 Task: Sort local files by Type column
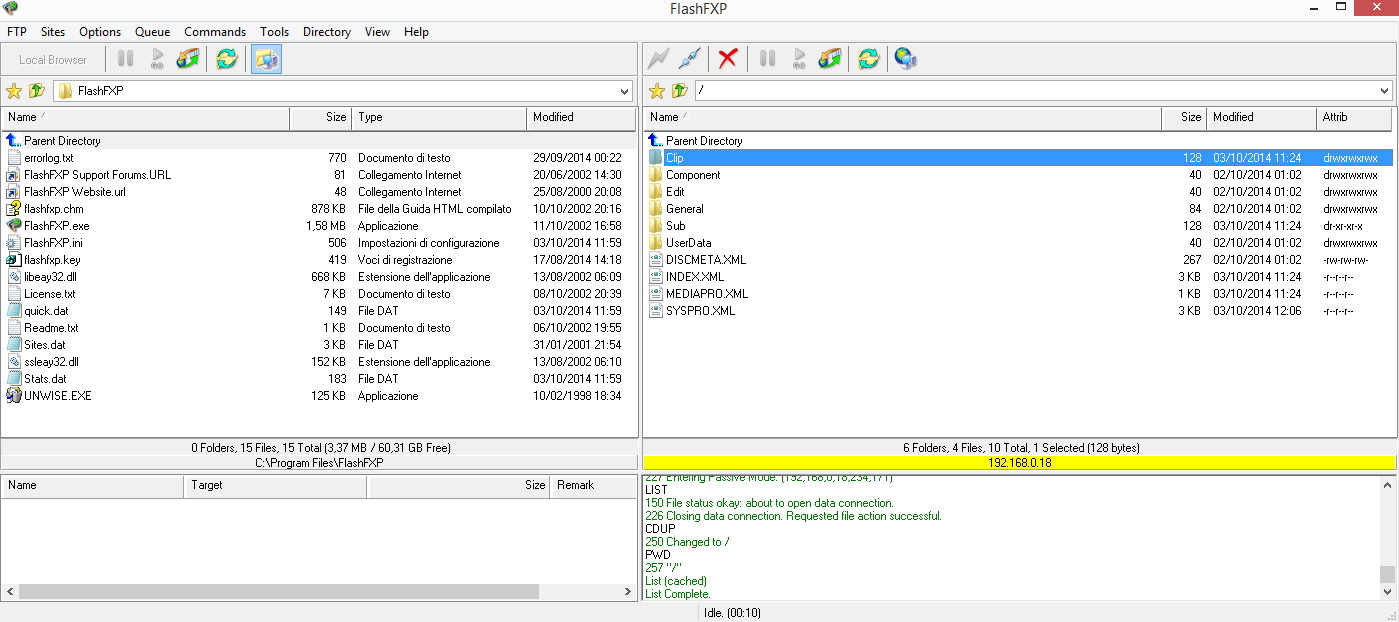coord(439,118)
